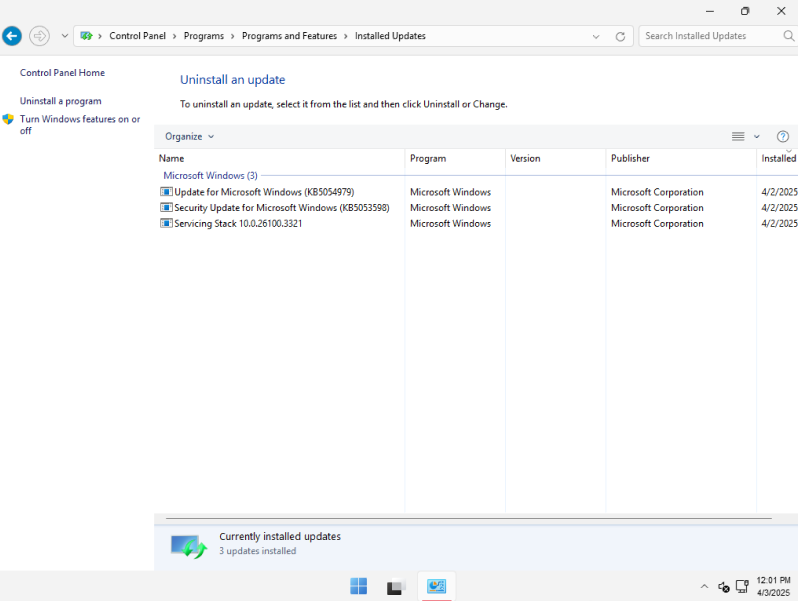Go back with the blue Back arrow
798x601 pixels.
tap(12, 36)
